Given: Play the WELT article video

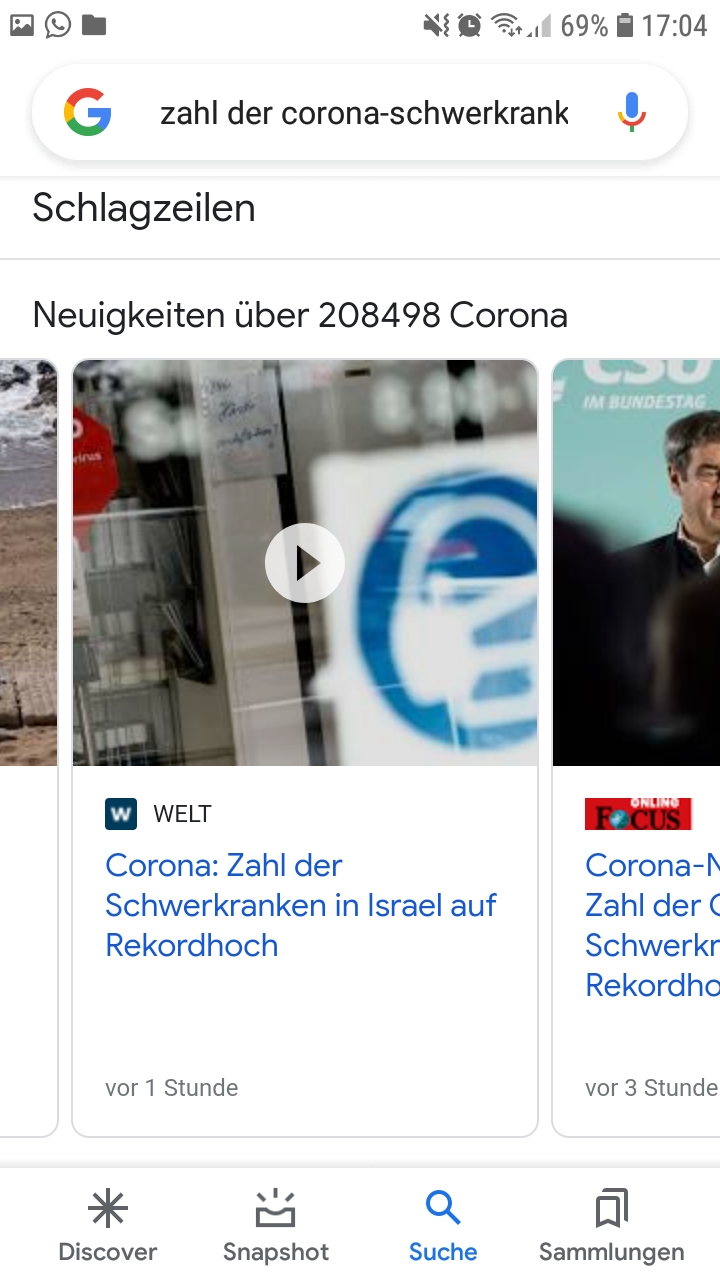Looking at the screenshot, I should (x=305, y=563).
